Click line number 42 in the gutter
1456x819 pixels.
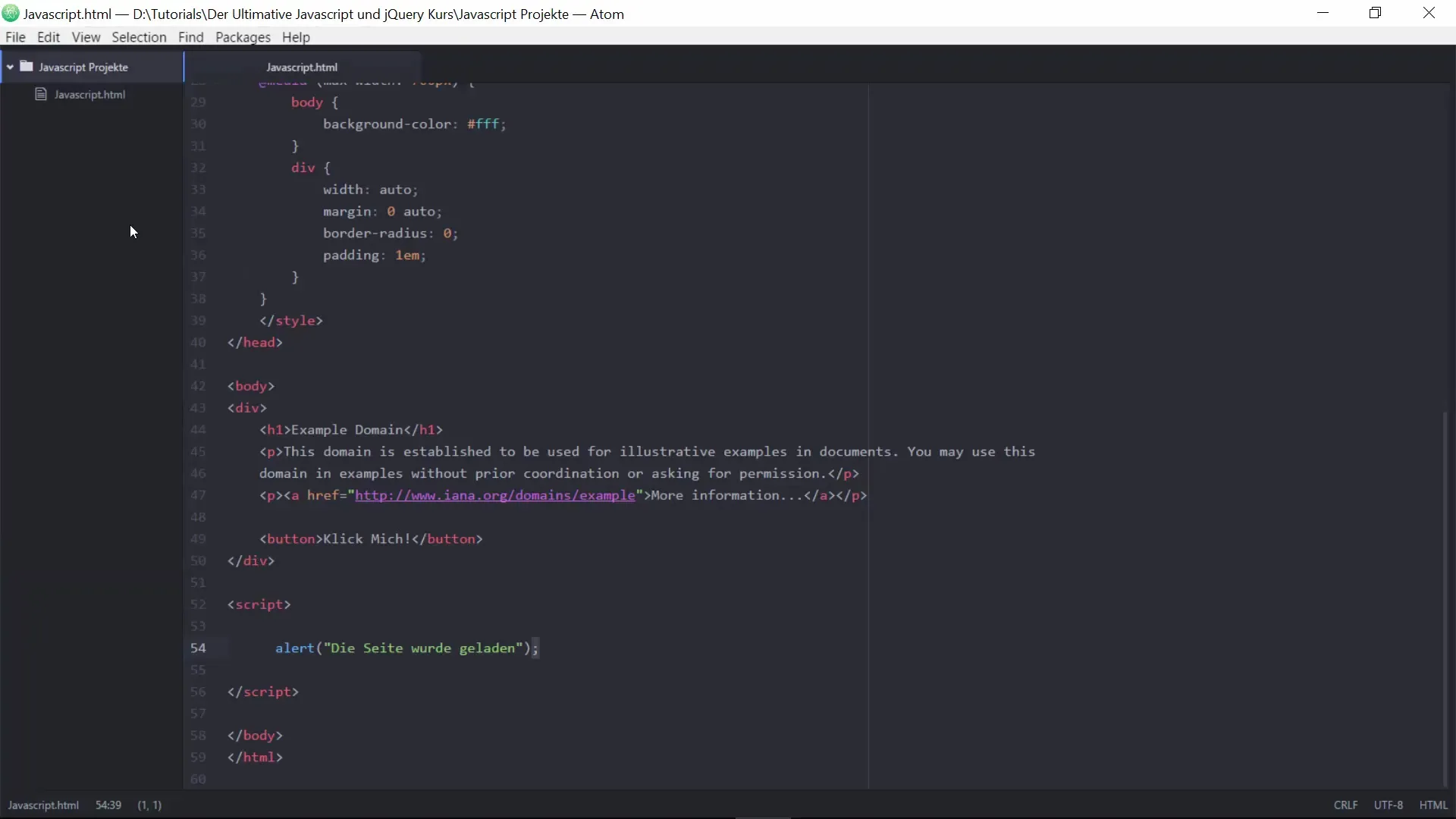[x=198, y=386]
